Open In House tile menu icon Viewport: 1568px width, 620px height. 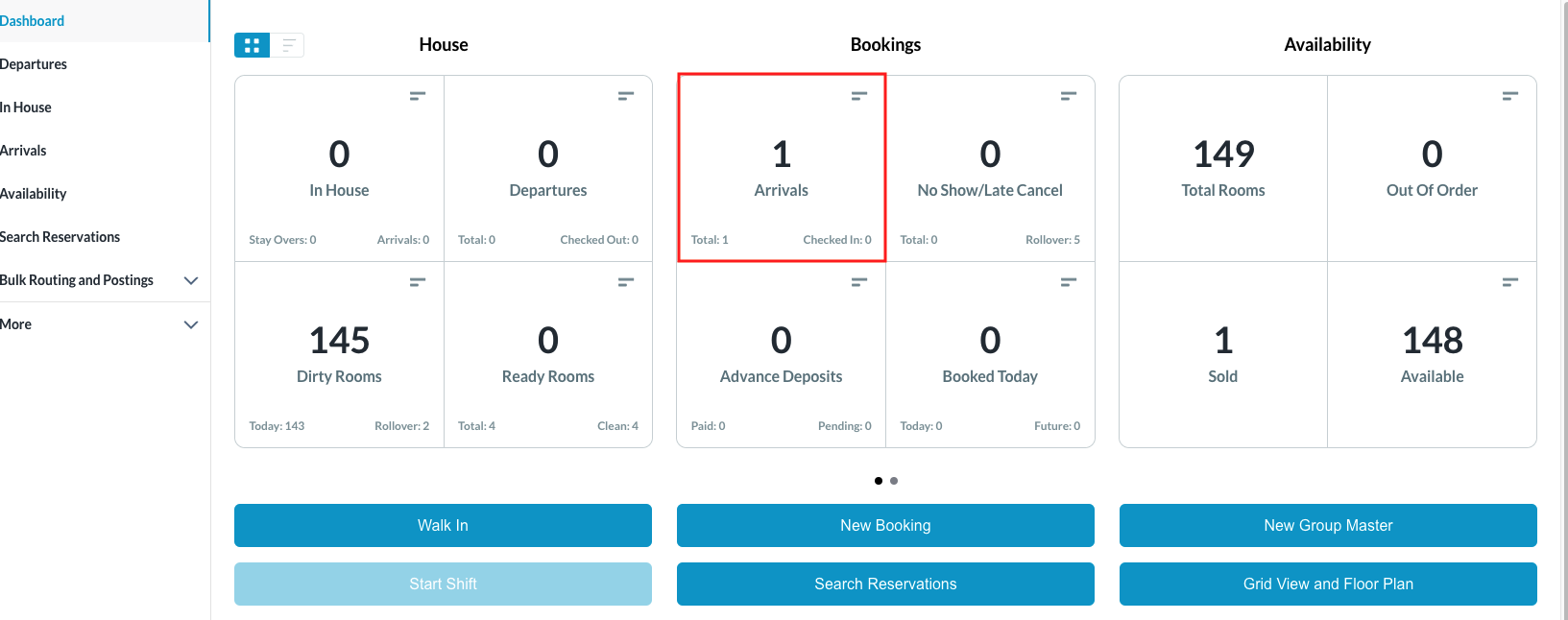[418, 96]
